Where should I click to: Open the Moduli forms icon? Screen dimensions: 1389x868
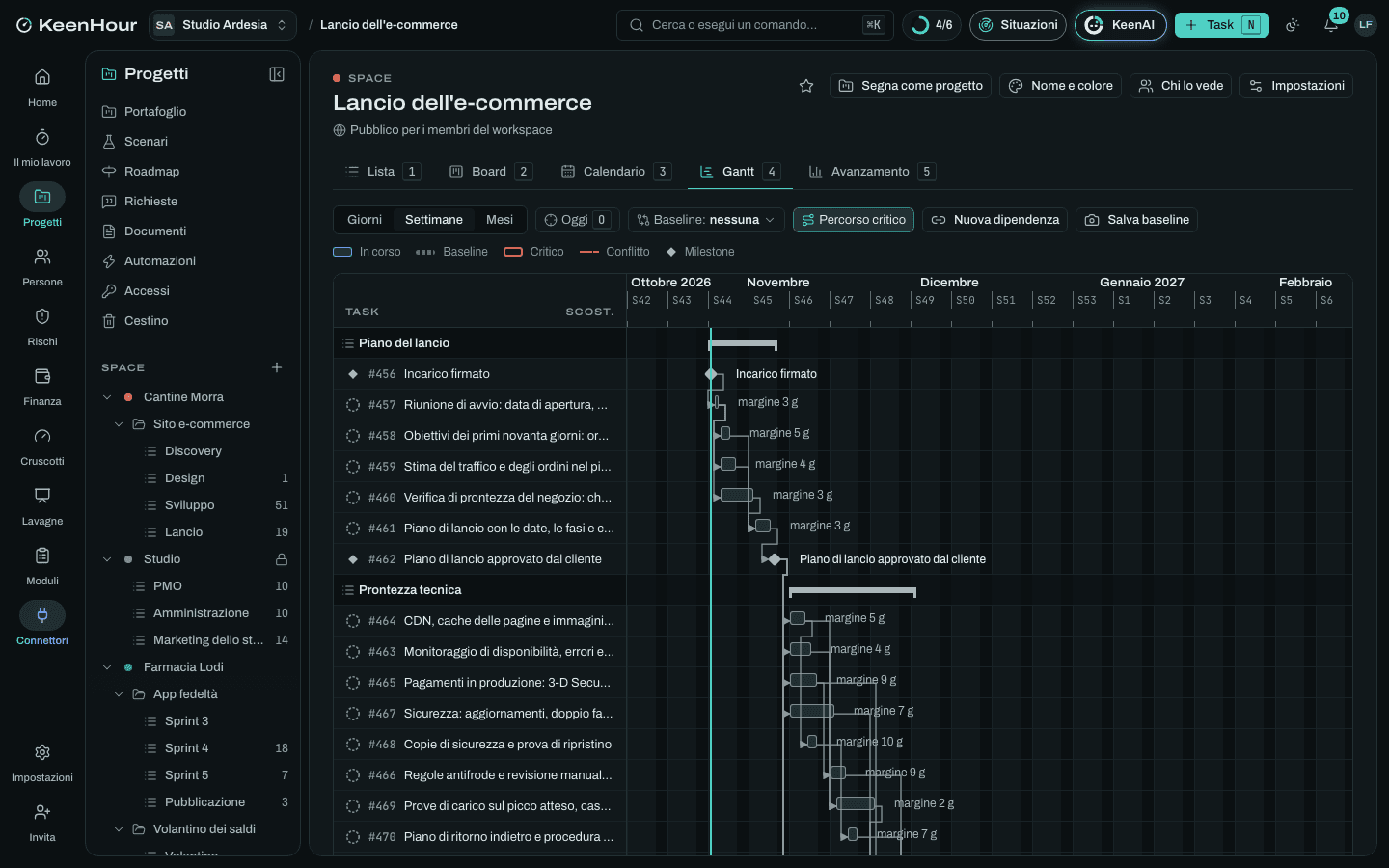click(x=42, y=556)
